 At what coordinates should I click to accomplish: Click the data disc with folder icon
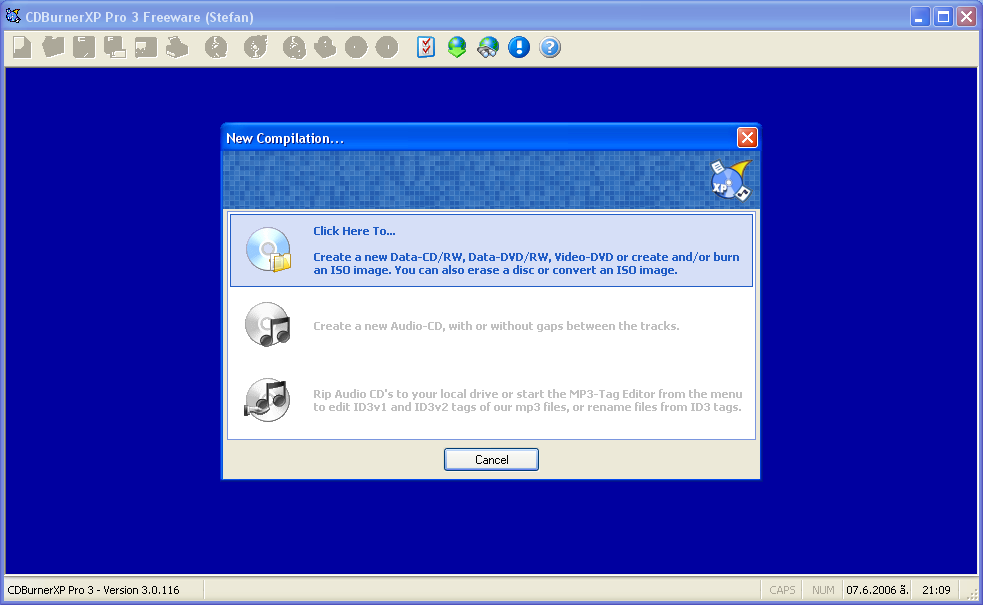tap(269, 250)
